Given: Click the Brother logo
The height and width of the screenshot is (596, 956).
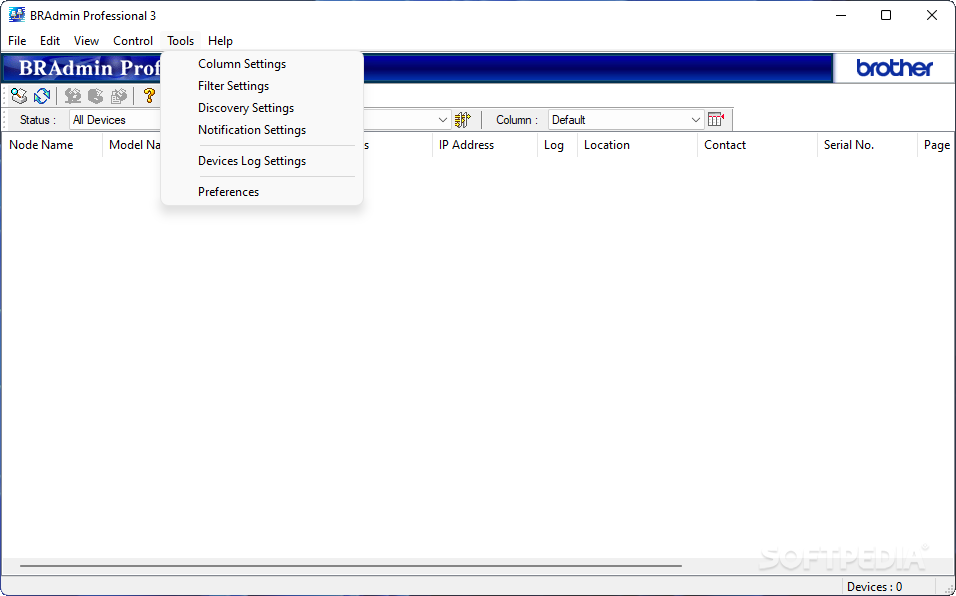Looking at the screenshot, I should click(894, 68).
